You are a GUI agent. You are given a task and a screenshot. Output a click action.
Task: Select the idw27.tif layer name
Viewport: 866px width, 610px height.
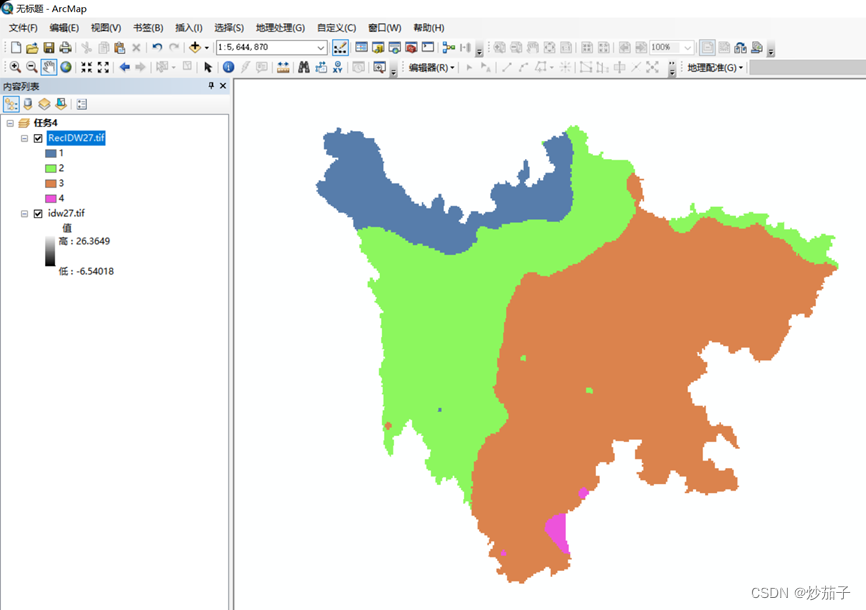[66, 213]
